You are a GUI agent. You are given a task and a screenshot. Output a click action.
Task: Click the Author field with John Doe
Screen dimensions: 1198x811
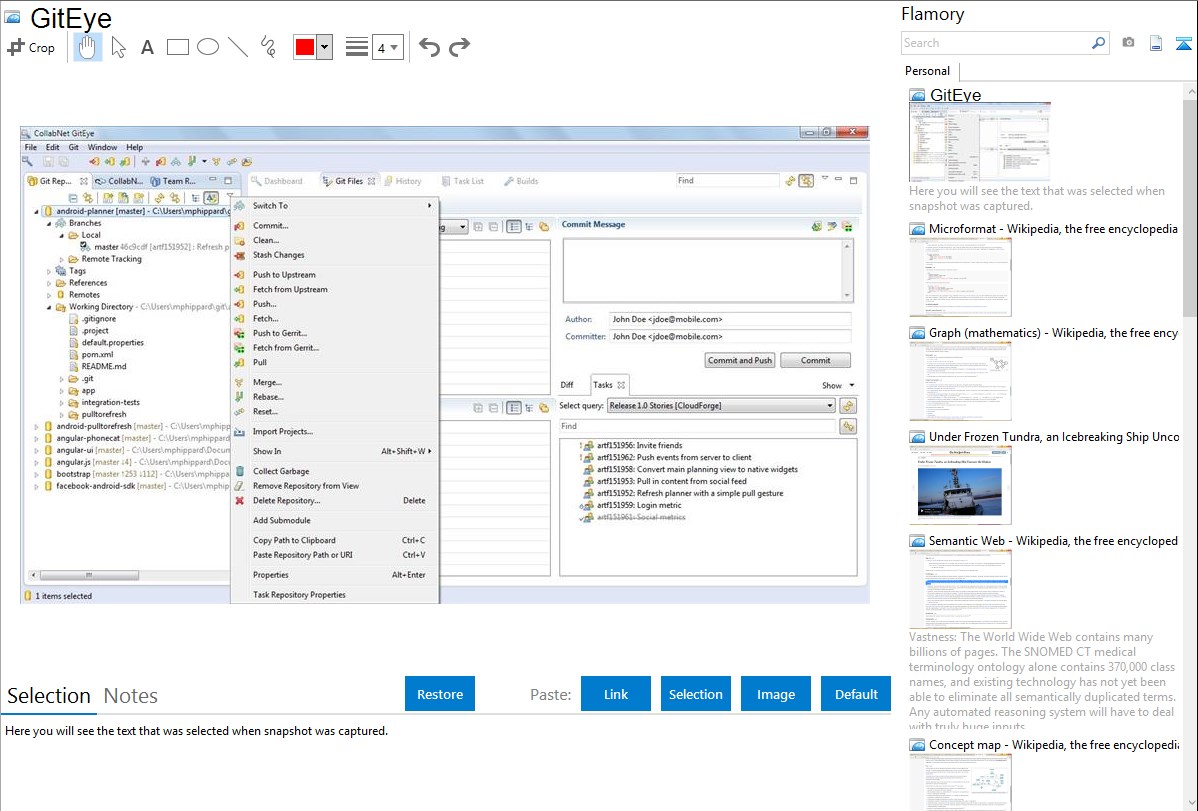pyautogui.click(x=730, y=320)
